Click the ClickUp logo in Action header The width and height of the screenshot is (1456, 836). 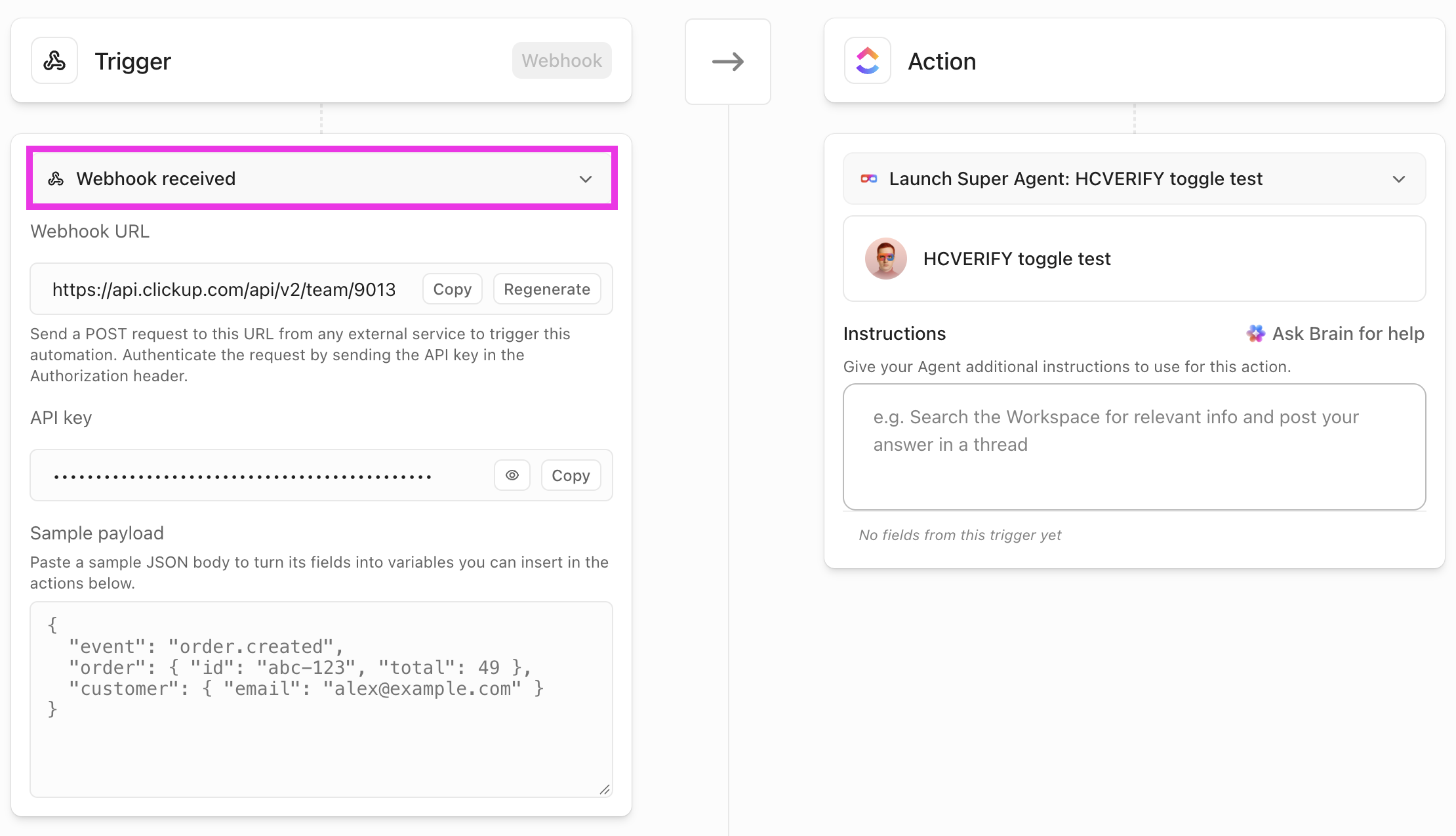[x=867, y=61]
